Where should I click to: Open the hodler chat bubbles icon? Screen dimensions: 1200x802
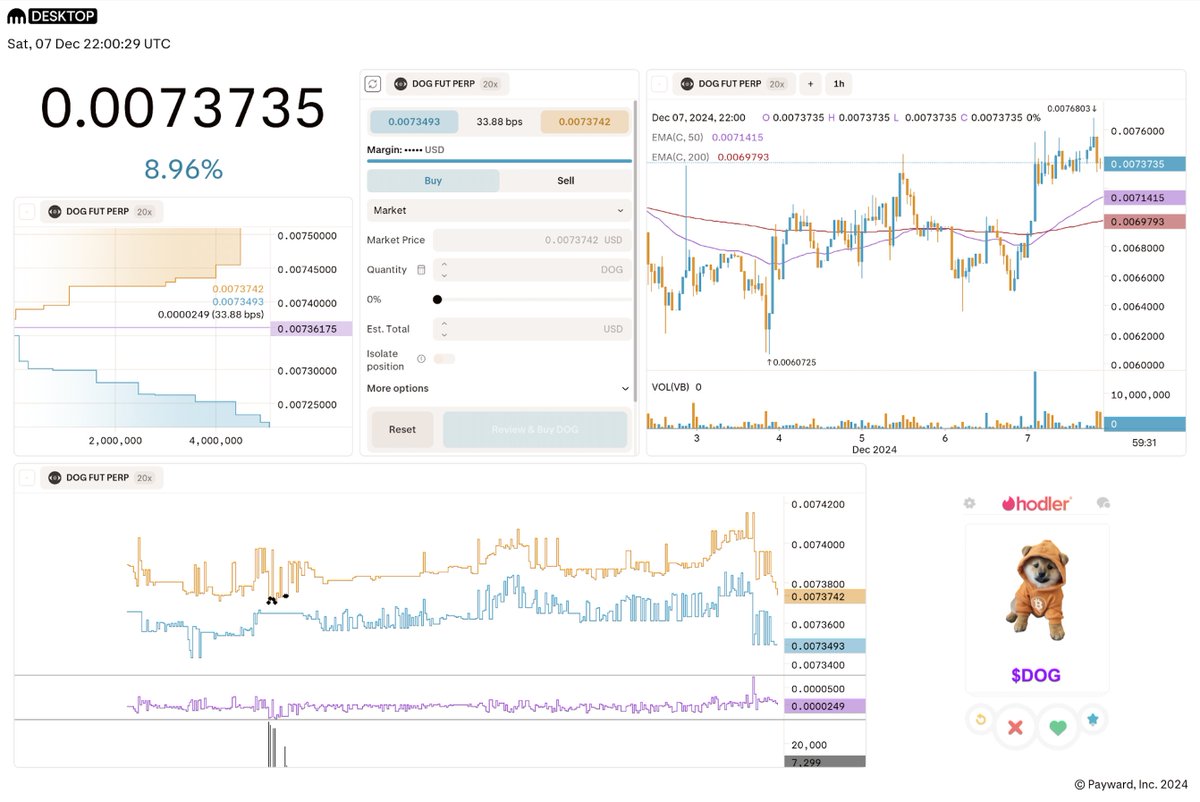click(x=1103, y=503)
